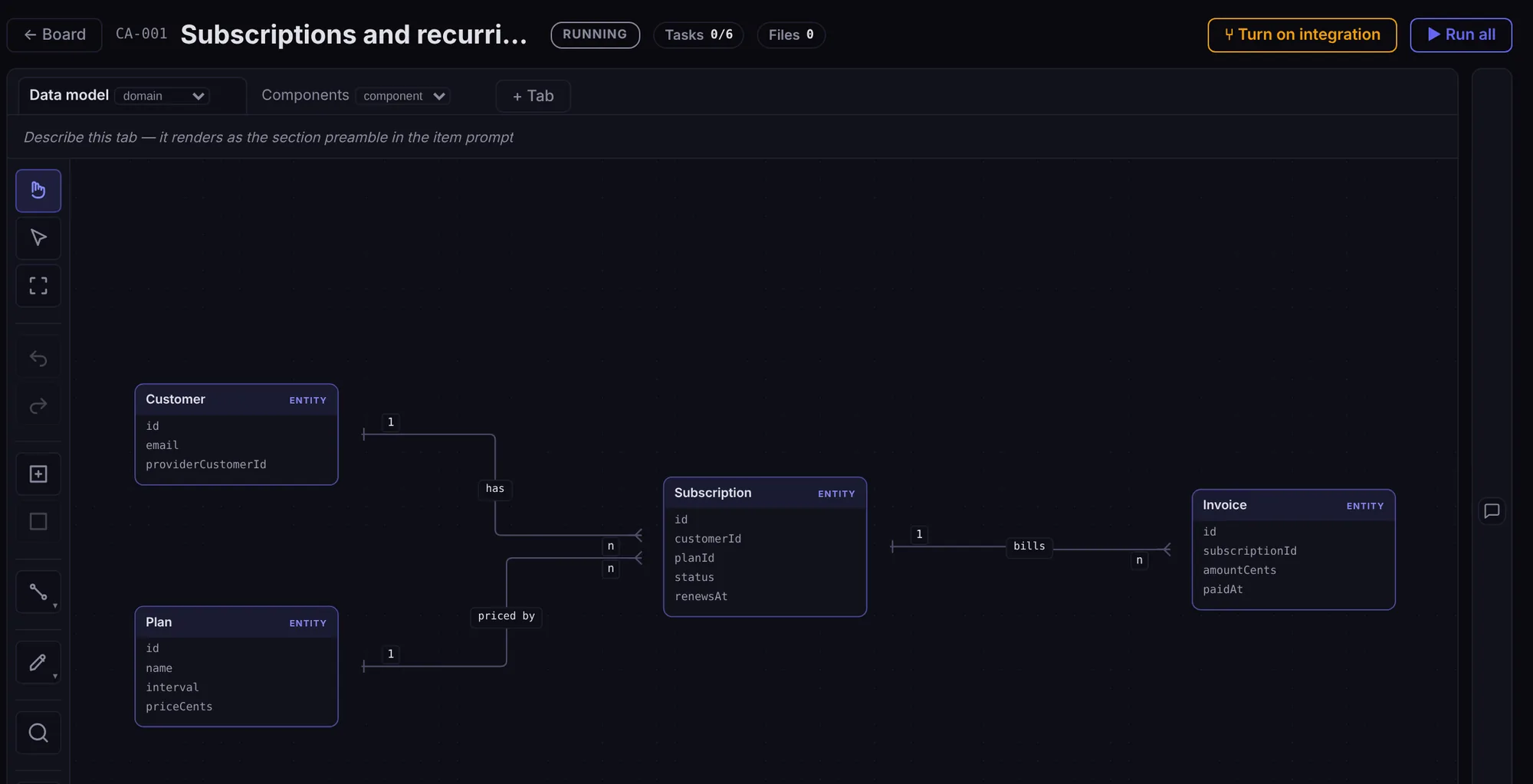Viewport: 1533px width, 784px height.
Task: Click the CA-001 item identifier
Action: (x=141, y=34)
